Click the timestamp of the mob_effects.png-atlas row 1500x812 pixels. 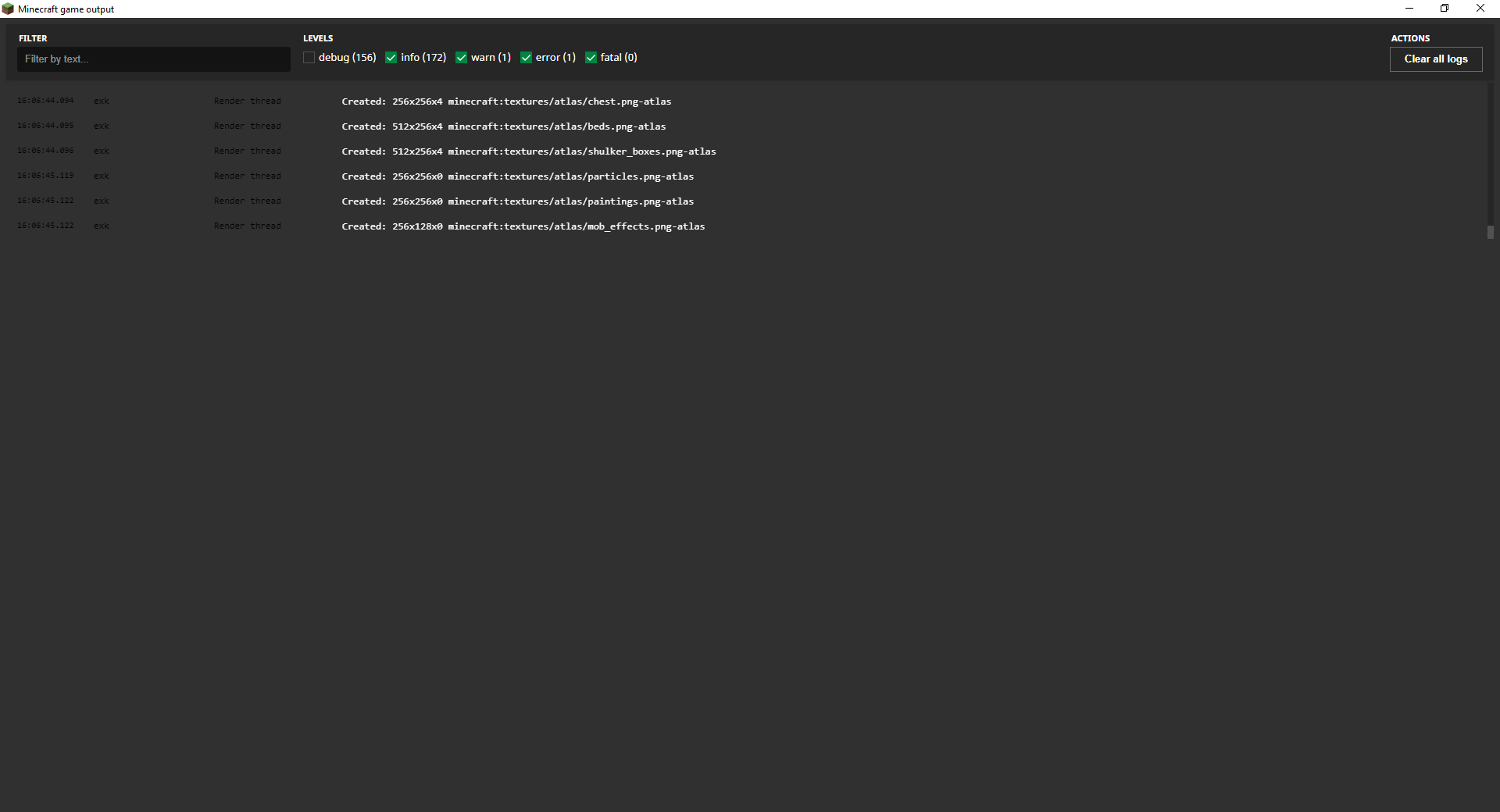click(45, 226)
